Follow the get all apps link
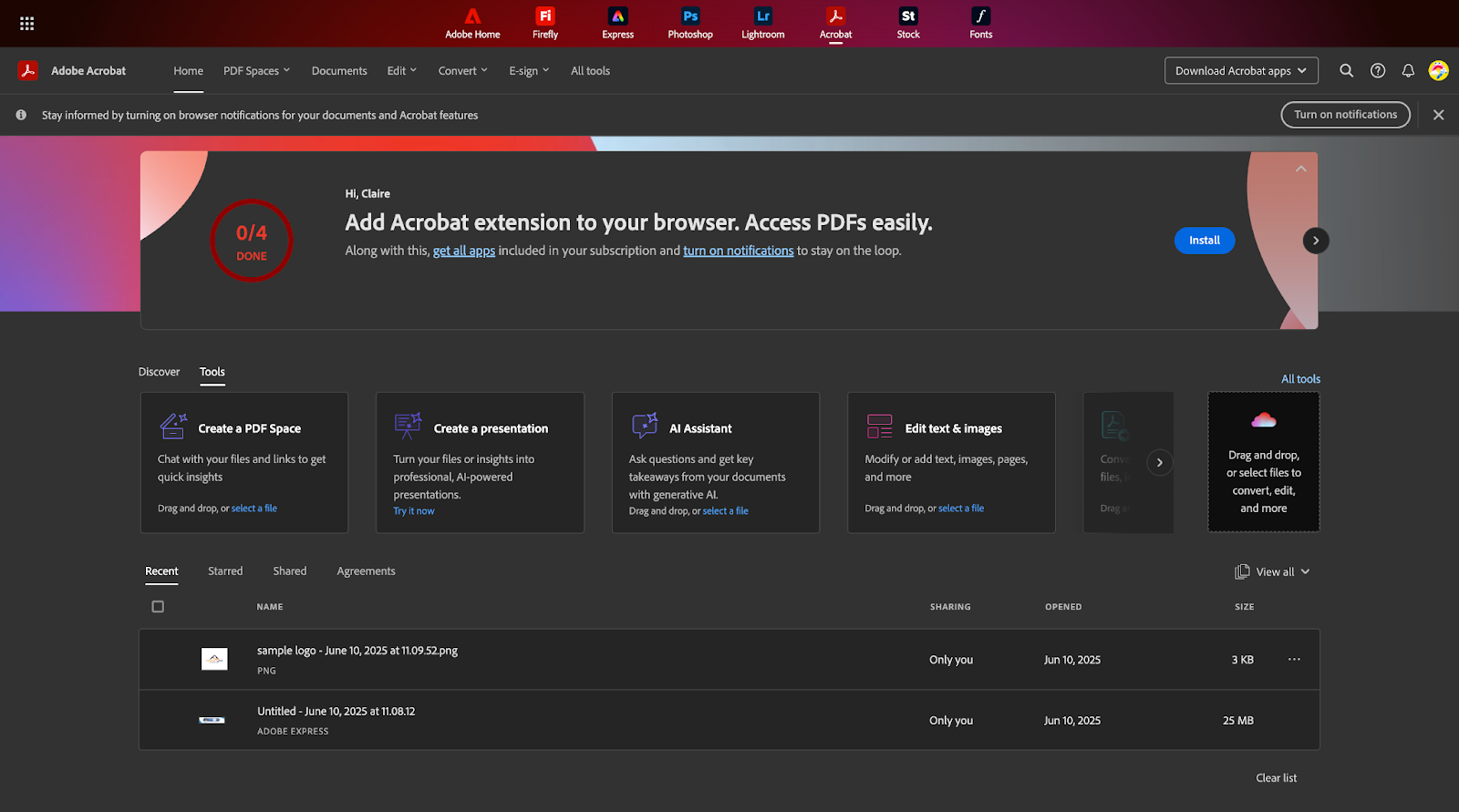This screenshot has height=812, width=1459. tap(464, 251)
